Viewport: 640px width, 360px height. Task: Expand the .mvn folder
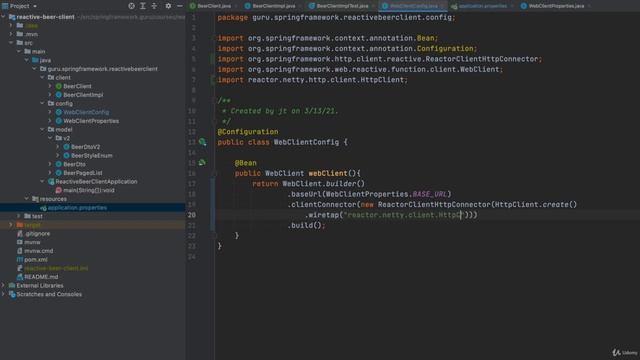pos(11,34)
